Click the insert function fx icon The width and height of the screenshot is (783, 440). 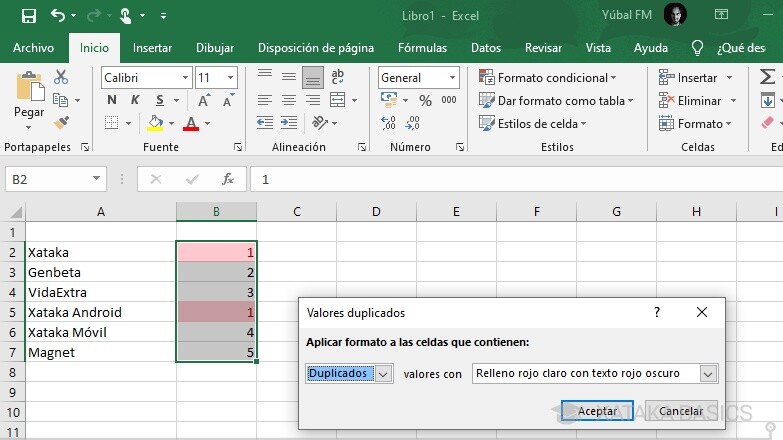pyautogui.click(x=228, y=179)
